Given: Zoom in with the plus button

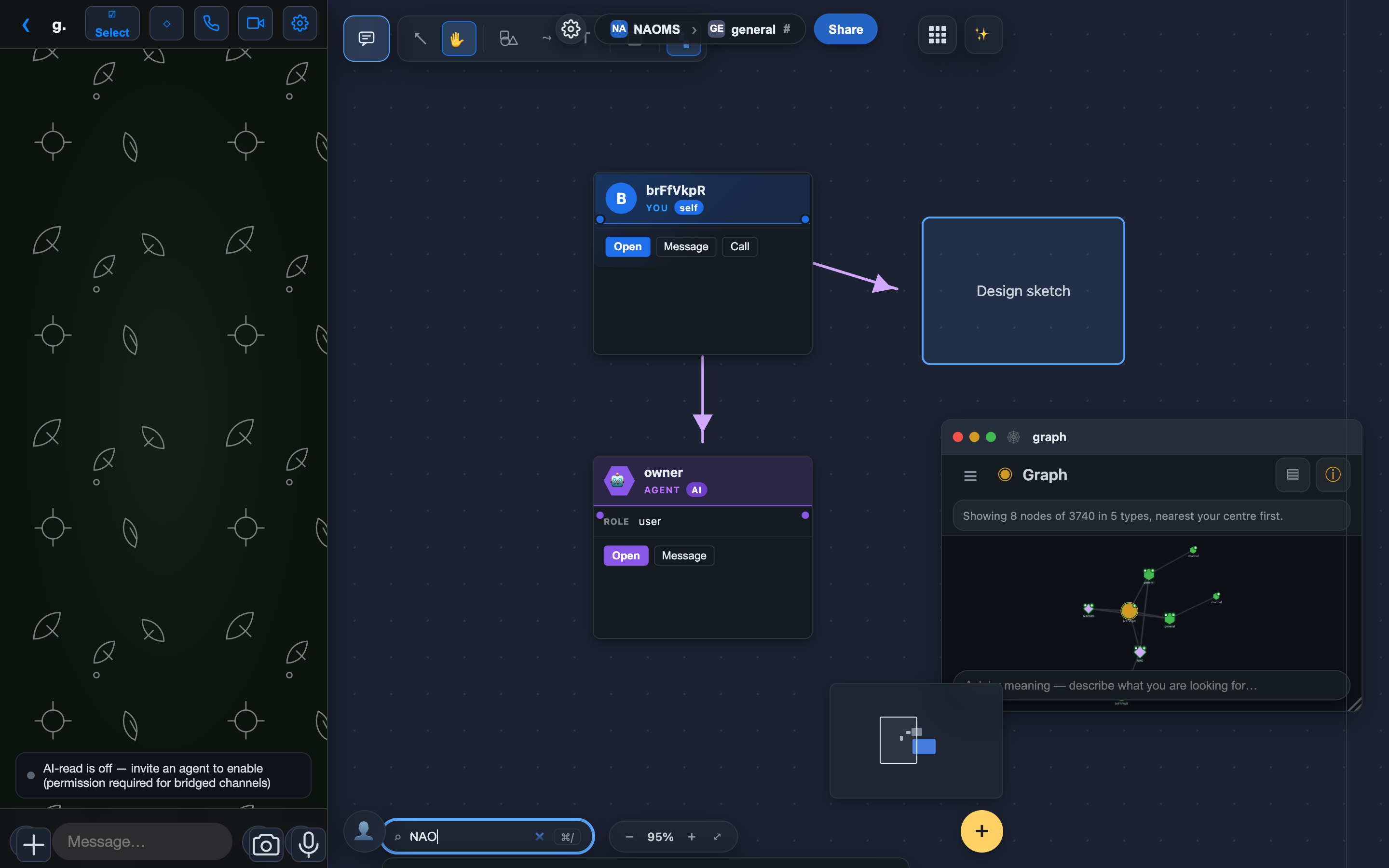Looking at the screenshot, I should tap(692, 837).
